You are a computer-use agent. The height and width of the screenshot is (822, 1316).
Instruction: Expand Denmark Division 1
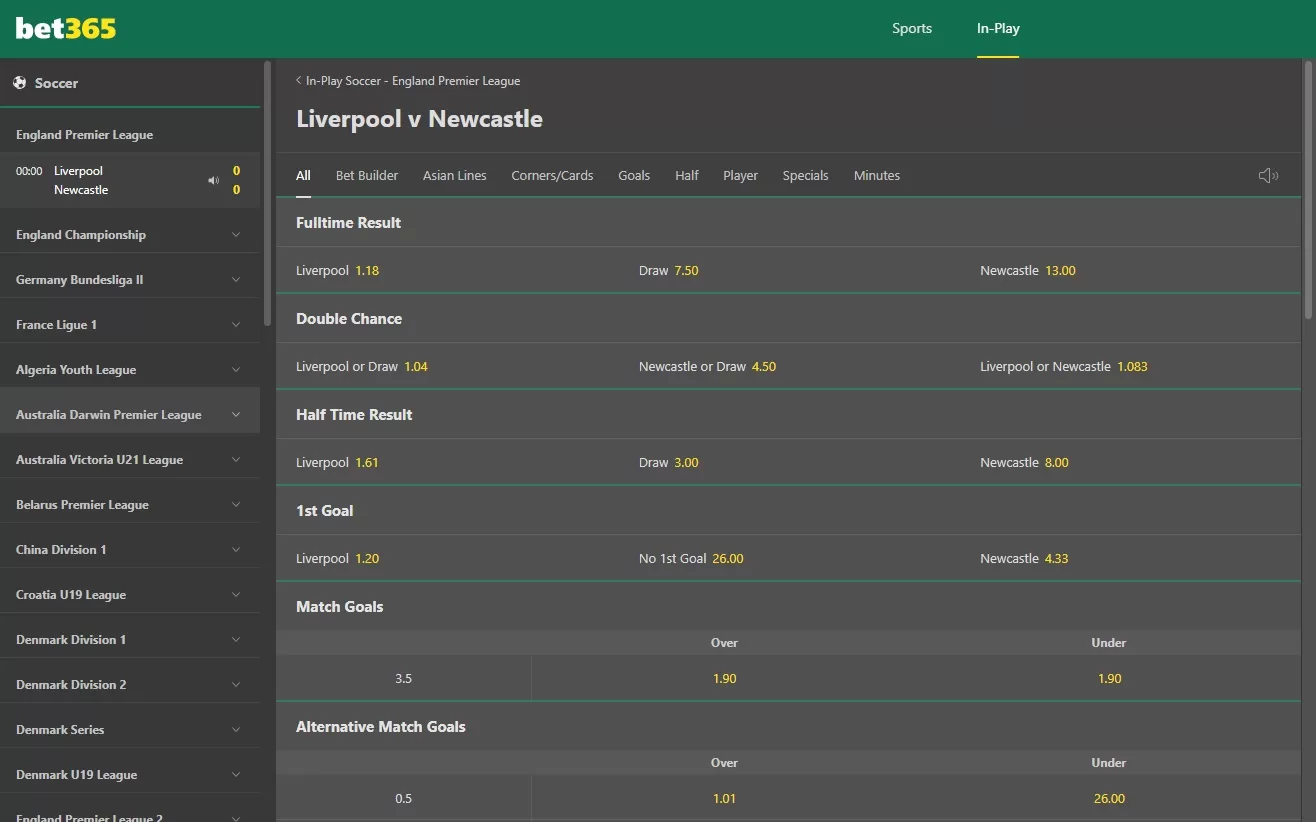point(130,640)
